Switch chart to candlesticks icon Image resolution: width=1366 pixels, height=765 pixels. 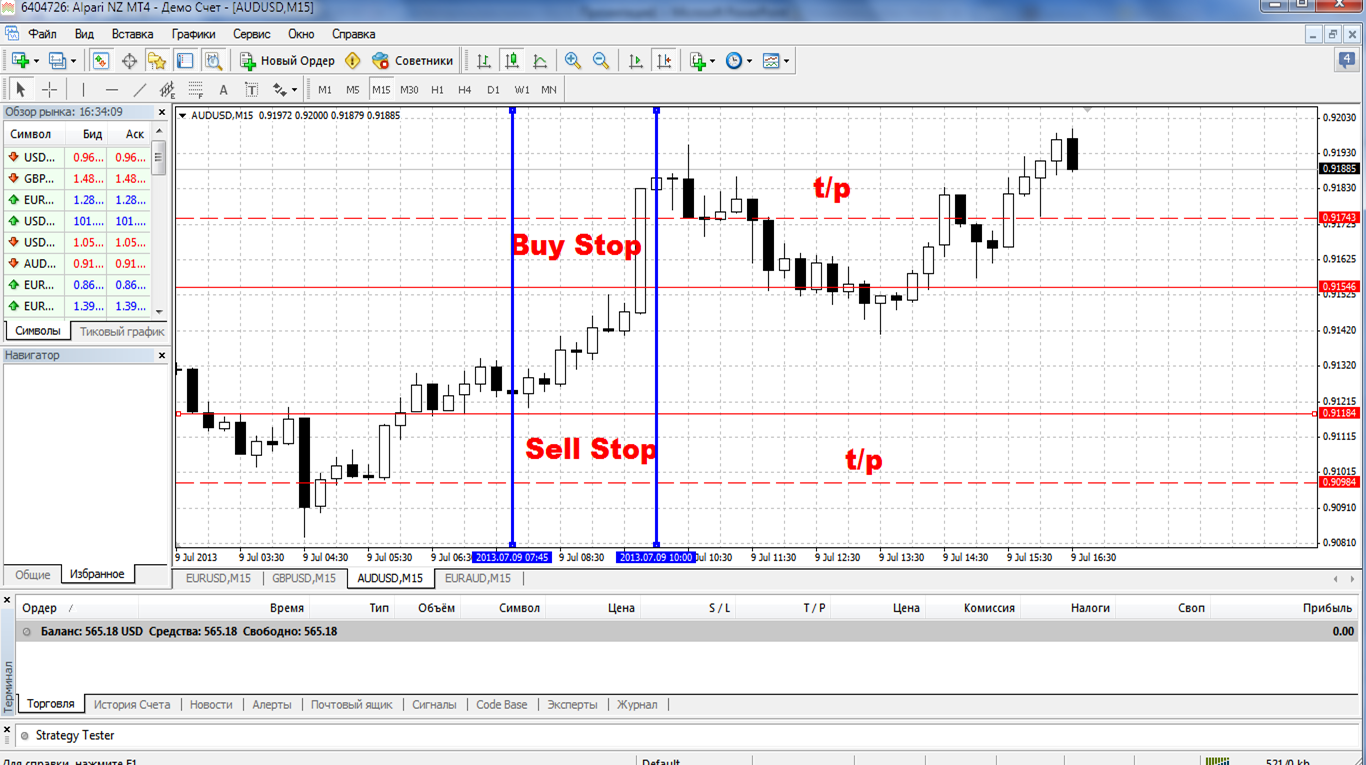click(512, 61)
